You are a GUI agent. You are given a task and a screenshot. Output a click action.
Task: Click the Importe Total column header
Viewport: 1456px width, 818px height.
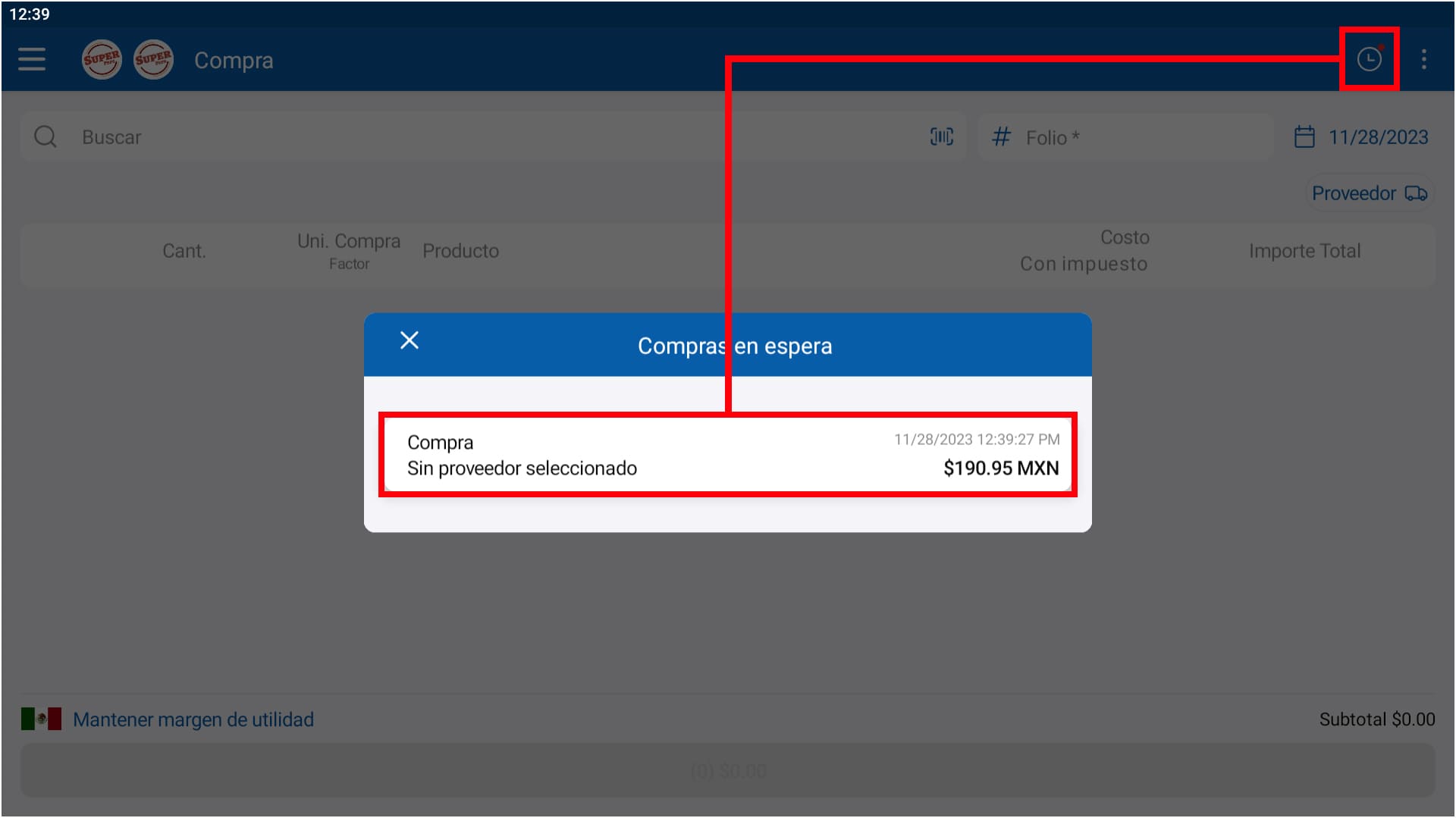[x=1304, y=251]
